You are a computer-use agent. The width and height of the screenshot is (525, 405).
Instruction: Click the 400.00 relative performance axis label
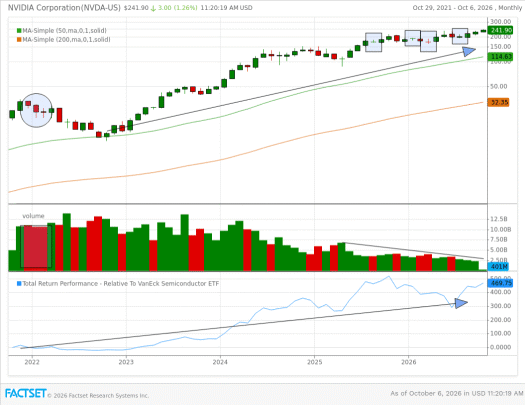[501, 292]
